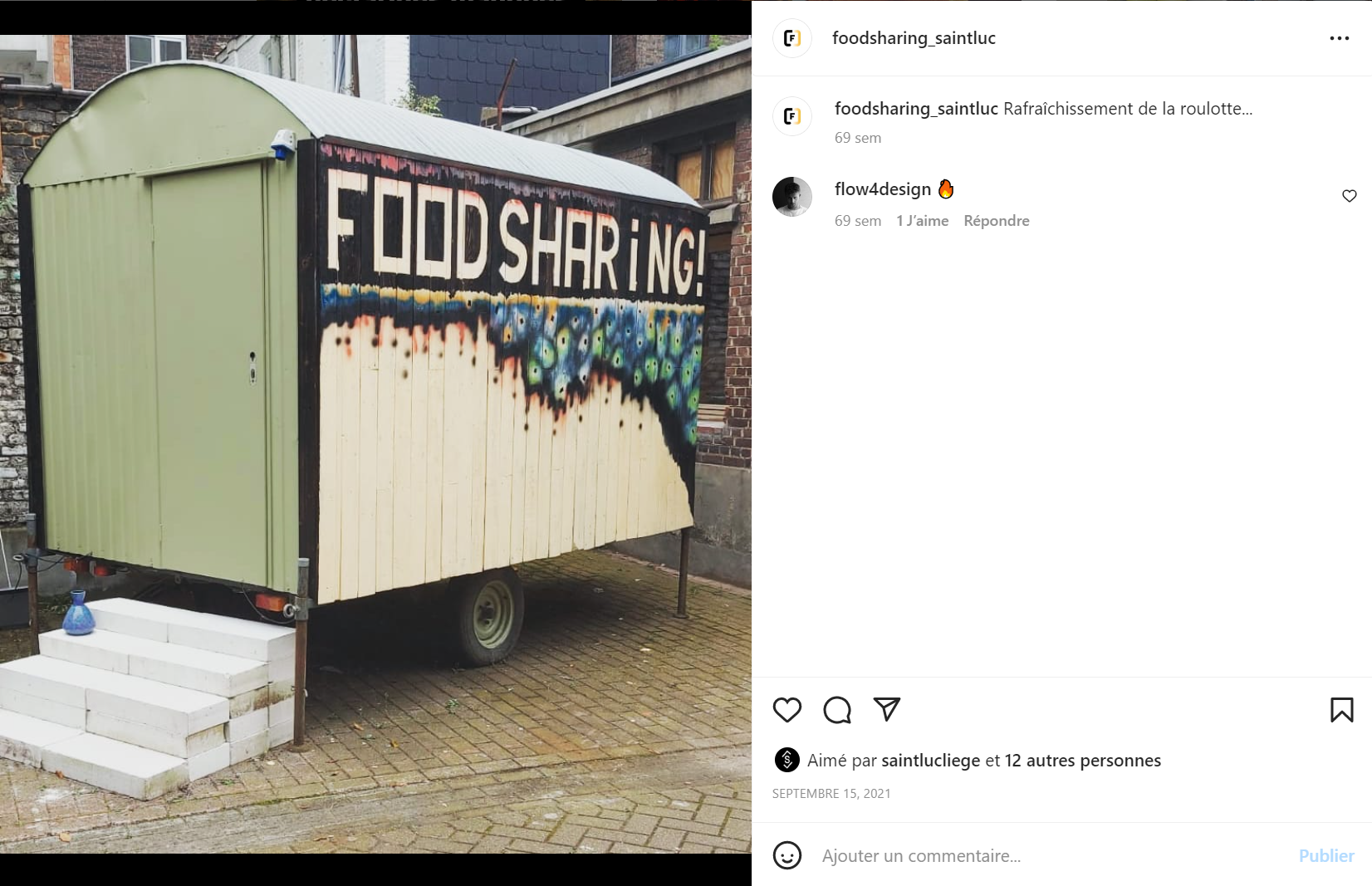Open the saintlucliege profile link
This screenshot has width=1372, height=886.
930,761
